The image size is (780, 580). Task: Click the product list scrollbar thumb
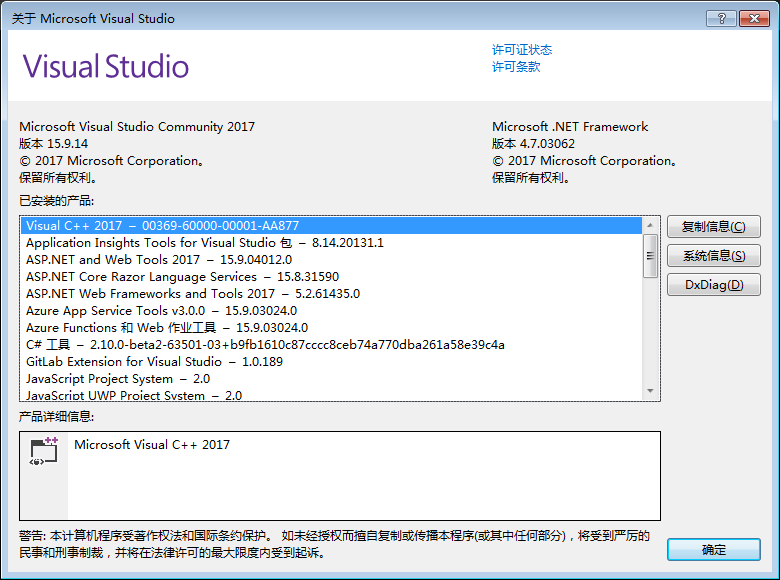650,256
